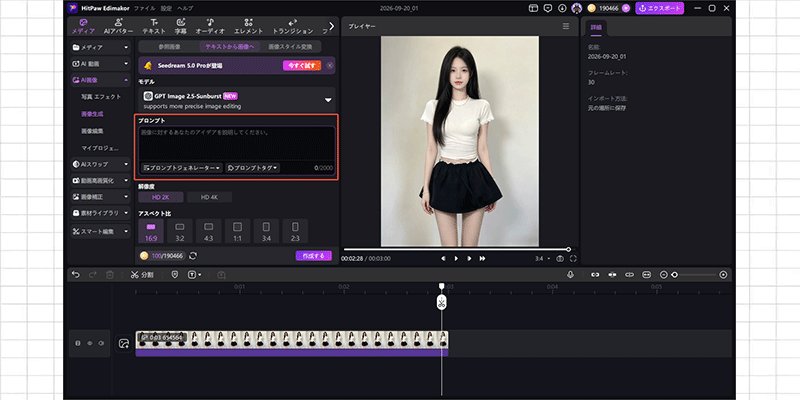Viewport: 800px width, 400px height.
Task: Click the 作成する generate button
Action: click(x=313, y=256)
